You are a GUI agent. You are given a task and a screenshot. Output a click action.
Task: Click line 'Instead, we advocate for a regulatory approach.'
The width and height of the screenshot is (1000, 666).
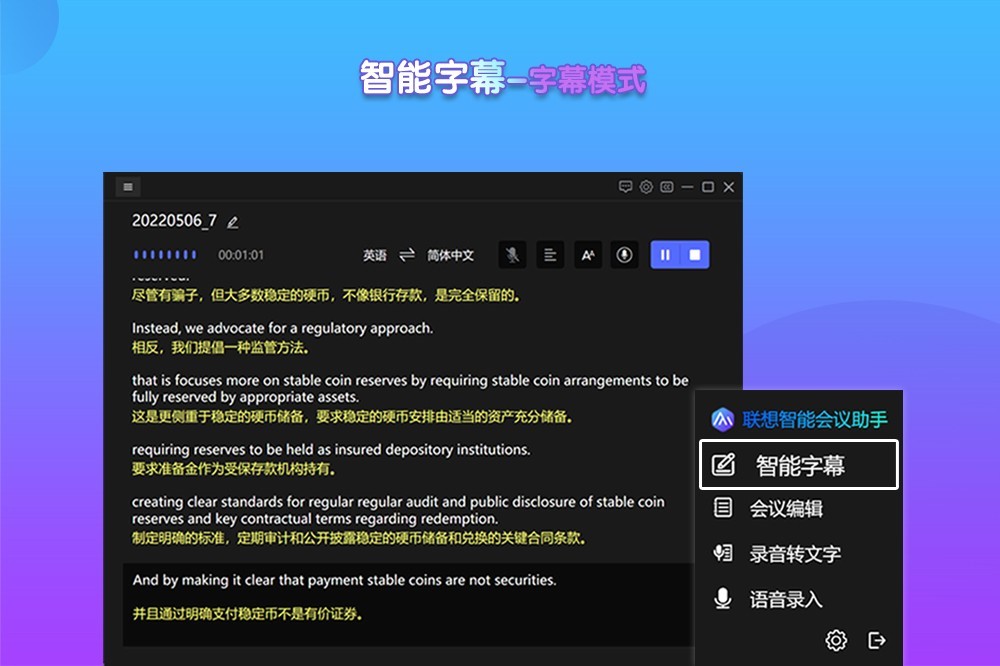click(282, 328)
